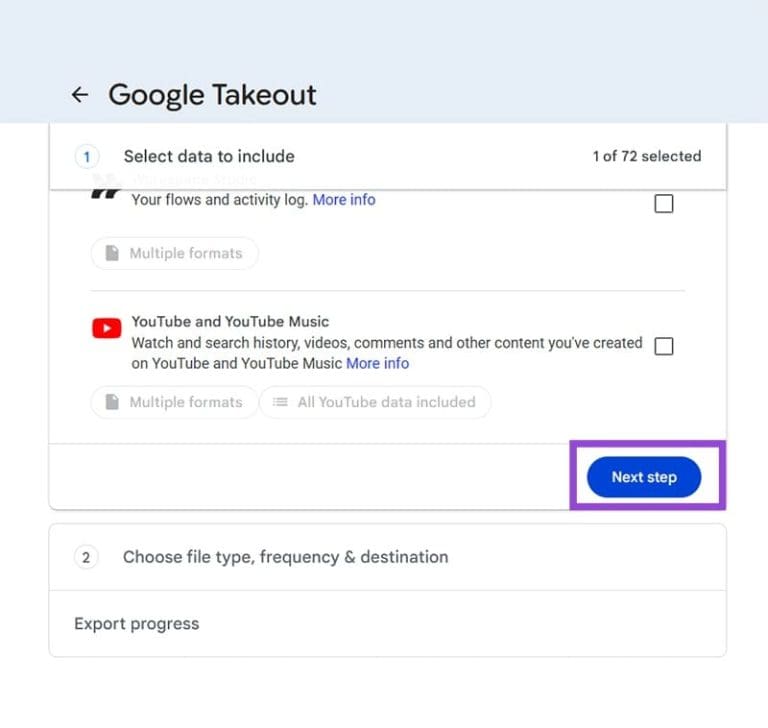The image size is (768, 728).
Task: Expand Choose file type, frequency & destination
Action: pos(285,557)
